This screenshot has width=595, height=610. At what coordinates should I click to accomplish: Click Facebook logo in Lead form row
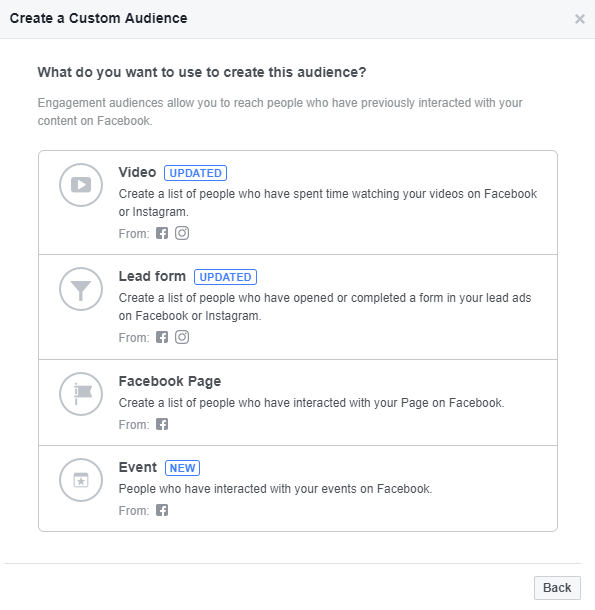(162, 337)
